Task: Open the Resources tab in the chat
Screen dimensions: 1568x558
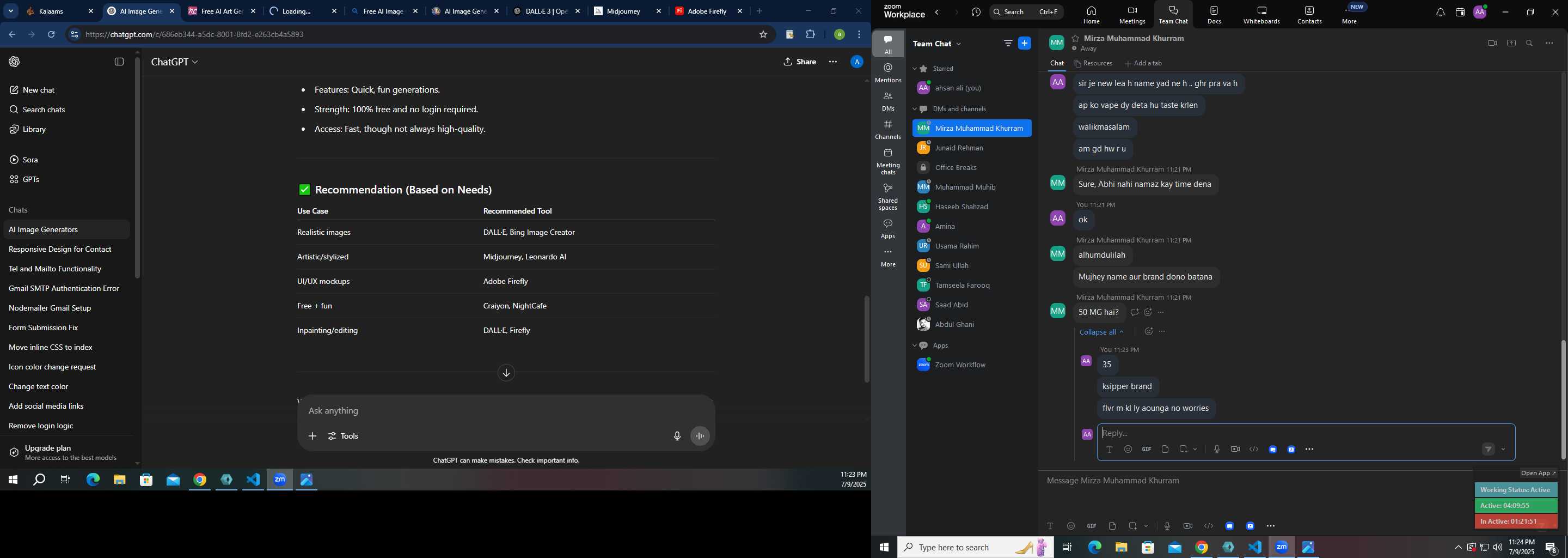Action: [x=1093, y=63]
